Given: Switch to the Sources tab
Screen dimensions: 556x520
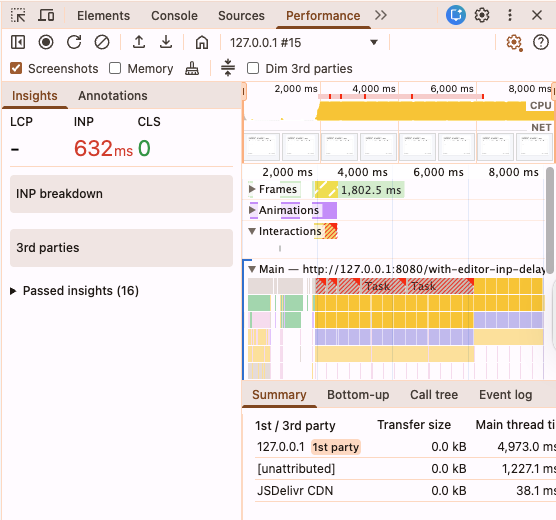Looking at the screenshot, I should point(241,16).
